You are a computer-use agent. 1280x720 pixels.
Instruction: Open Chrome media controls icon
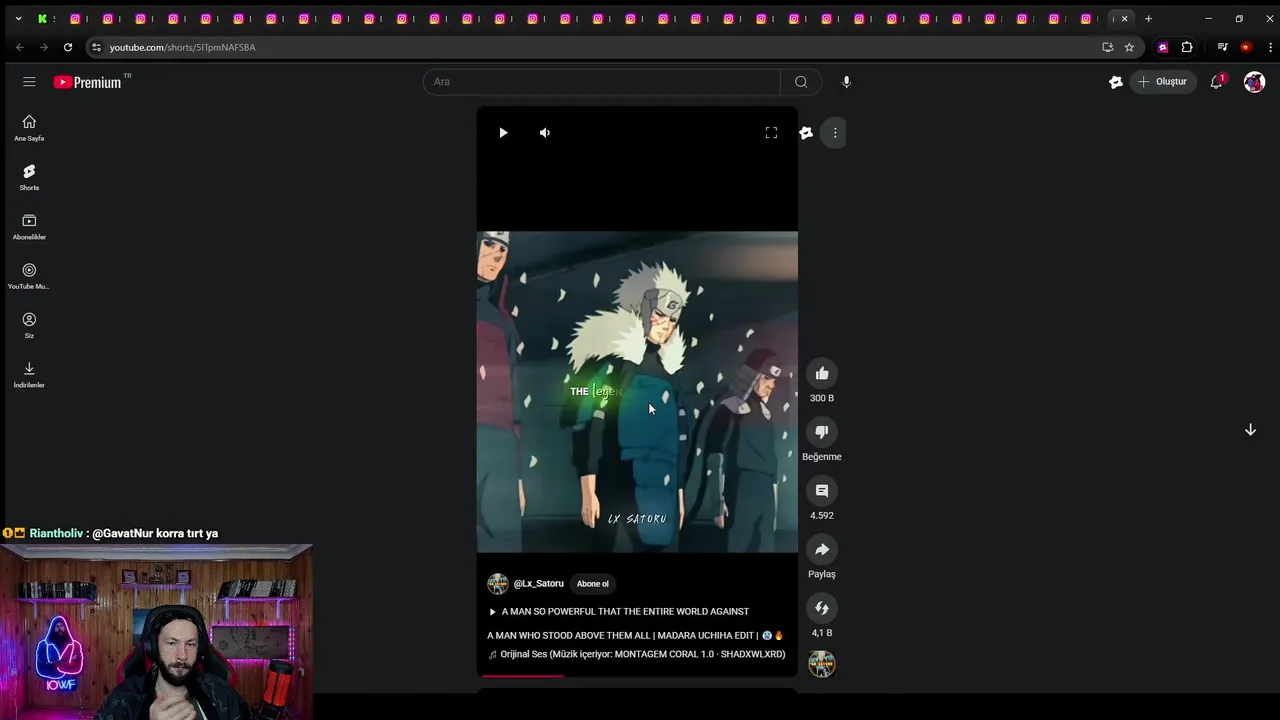tap(1222, 47)
